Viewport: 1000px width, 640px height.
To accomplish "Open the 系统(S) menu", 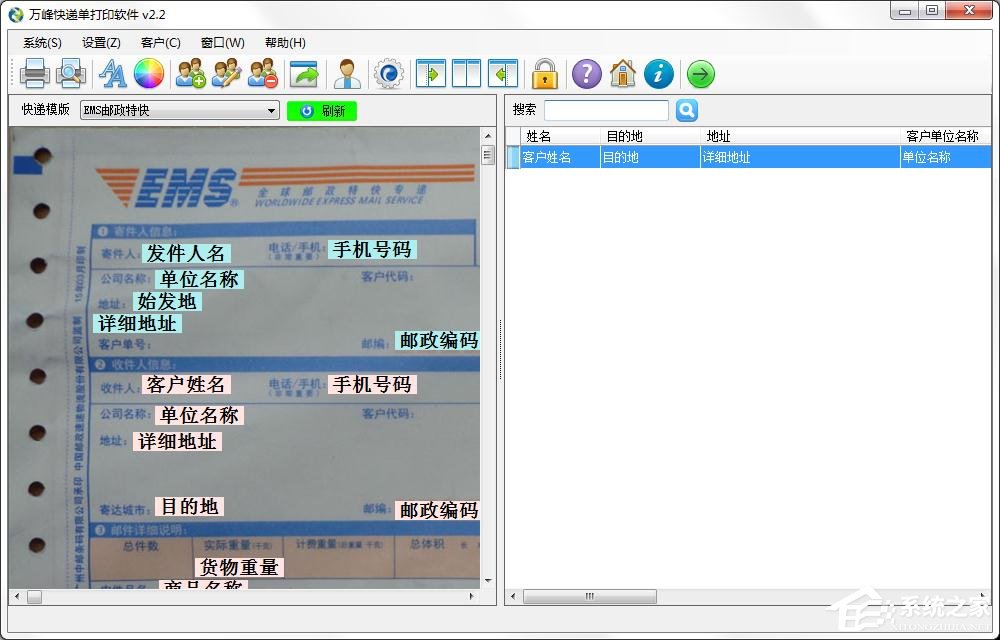I will click(x=42, y=43).
